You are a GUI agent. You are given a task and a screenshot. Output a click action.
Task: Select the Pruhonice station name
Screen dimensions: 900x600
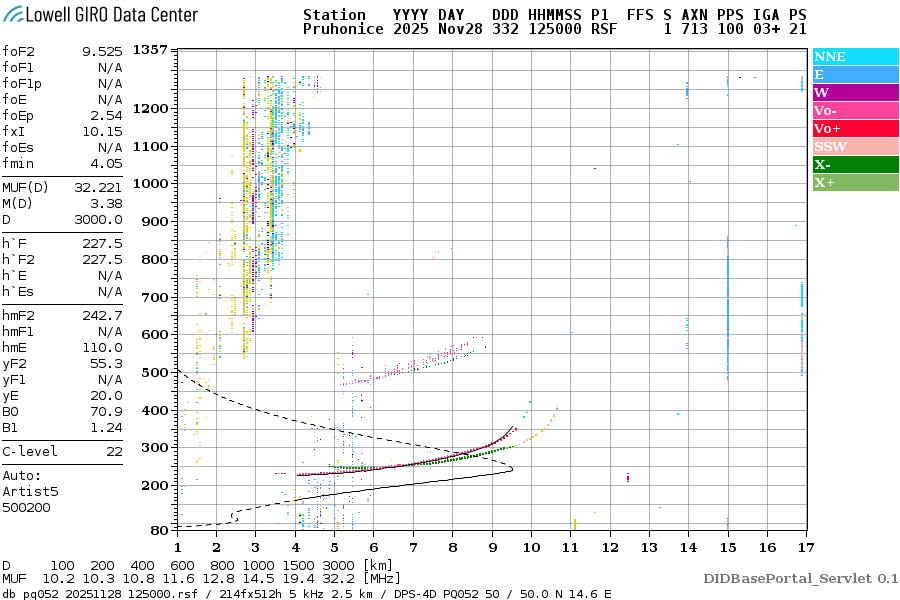tap(343, 30)
